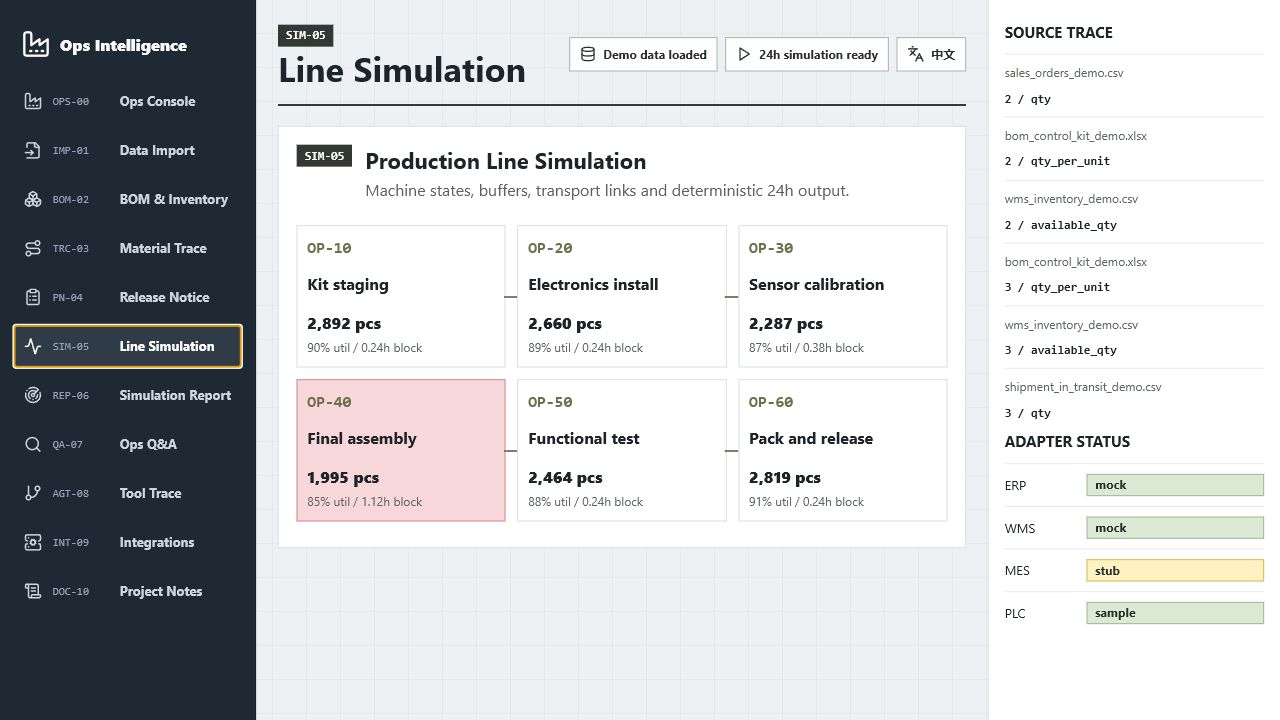Click the Project Notes scroll icon

point(33,591)
